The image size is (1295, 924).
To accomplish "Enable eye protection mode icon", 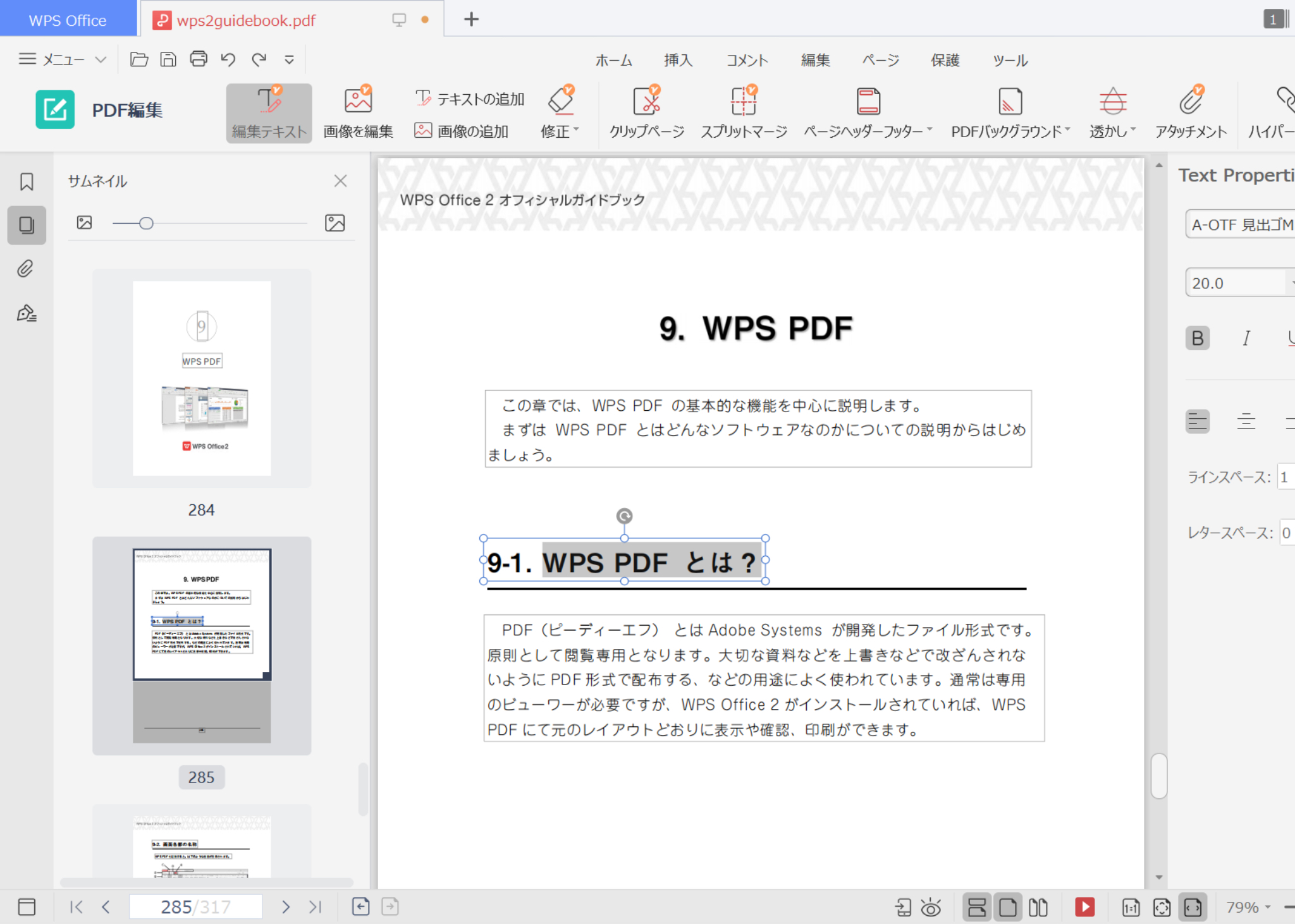I will (x=931, y=908).
